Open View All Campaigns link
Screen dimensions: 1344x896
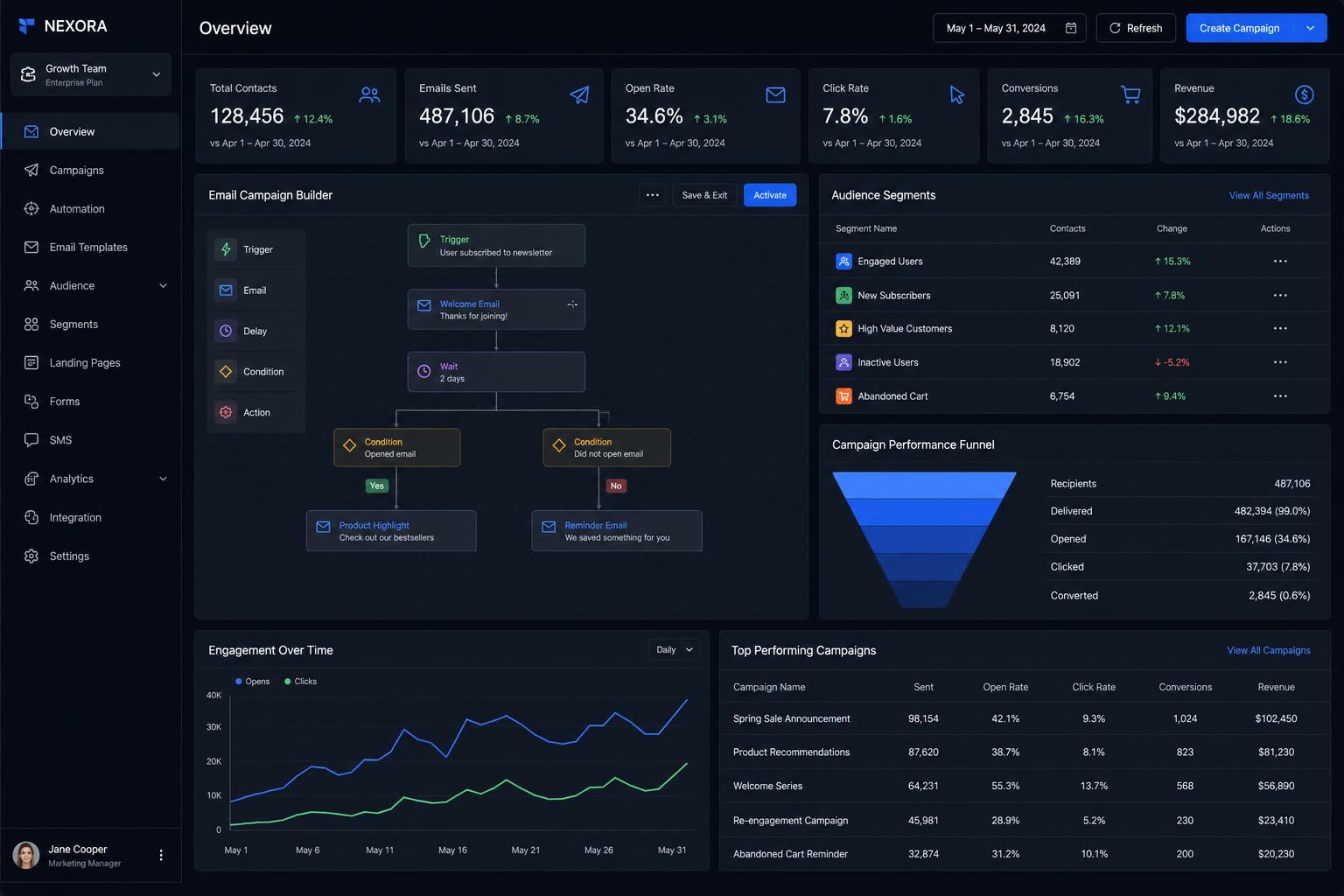[x=1269, y=650]
